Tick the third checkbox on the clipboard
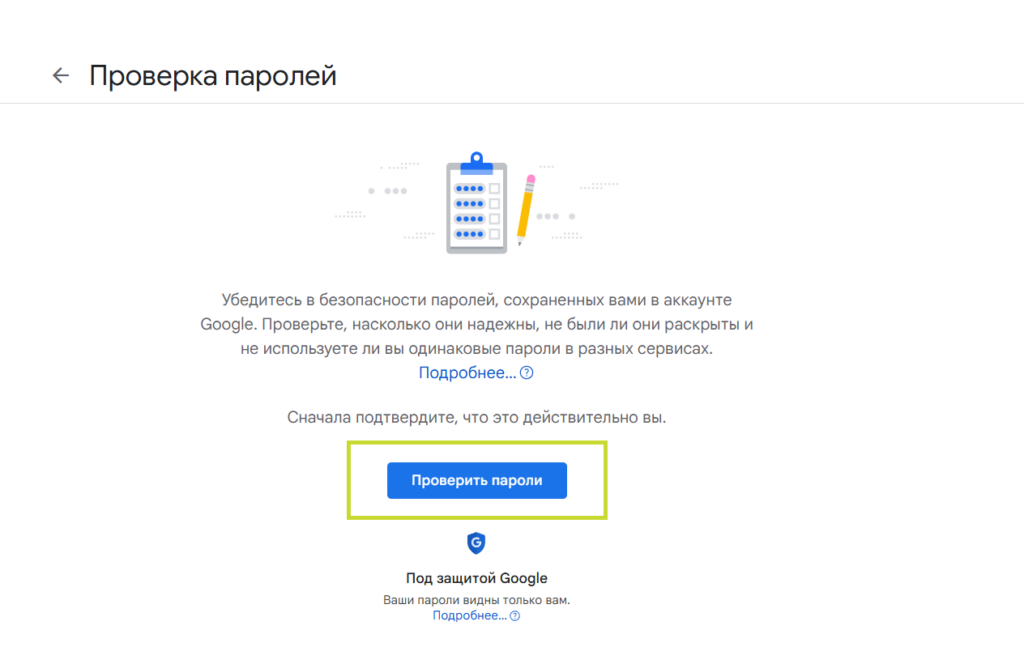The image size is (1024, 664). 494,218
